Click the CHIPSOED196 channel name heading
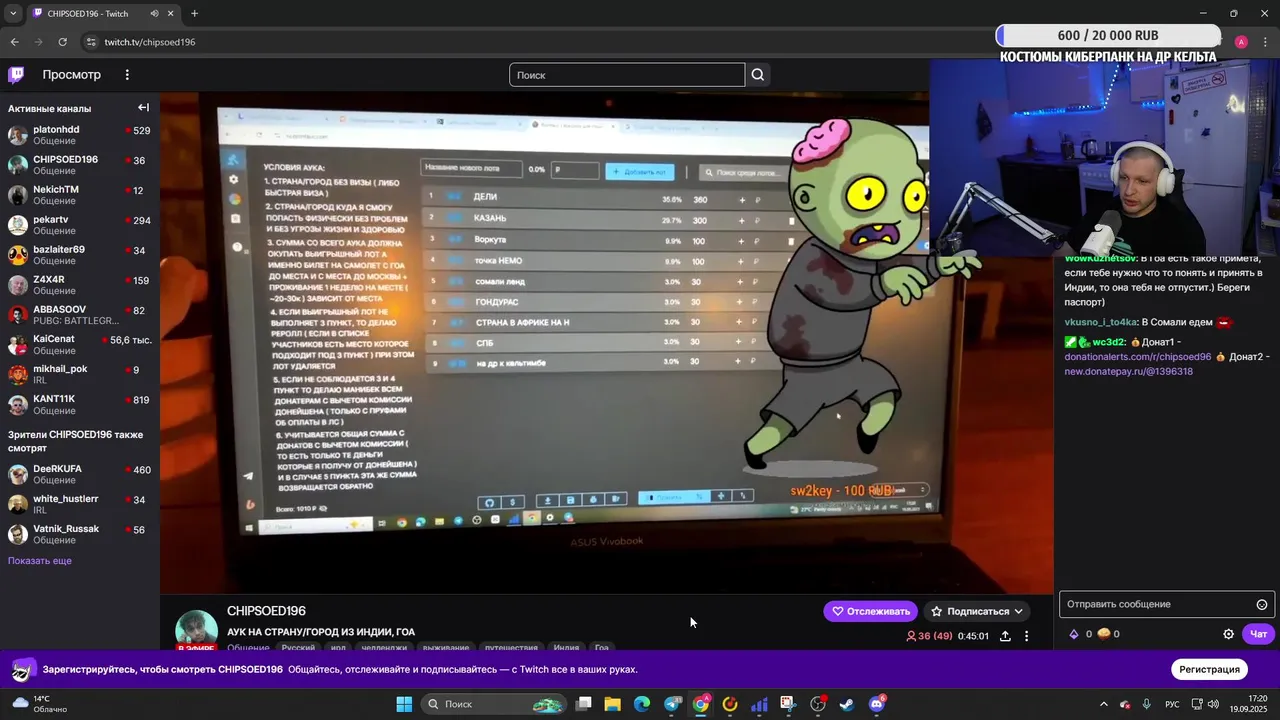Viewport: 1280px width, 720px height. [266, 611]
